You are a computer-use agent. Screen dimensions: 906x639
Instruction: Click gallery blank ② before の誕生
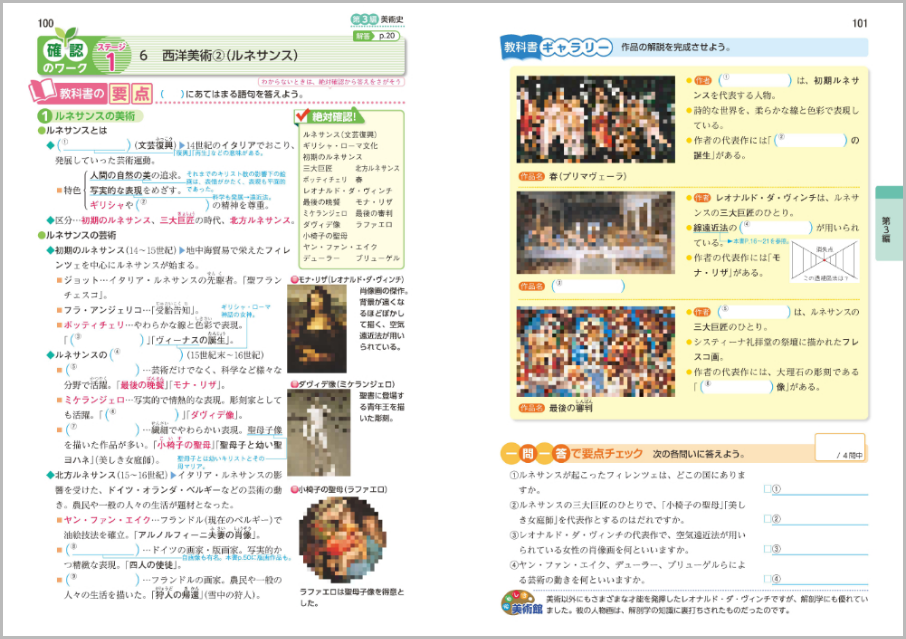[811, 140]
